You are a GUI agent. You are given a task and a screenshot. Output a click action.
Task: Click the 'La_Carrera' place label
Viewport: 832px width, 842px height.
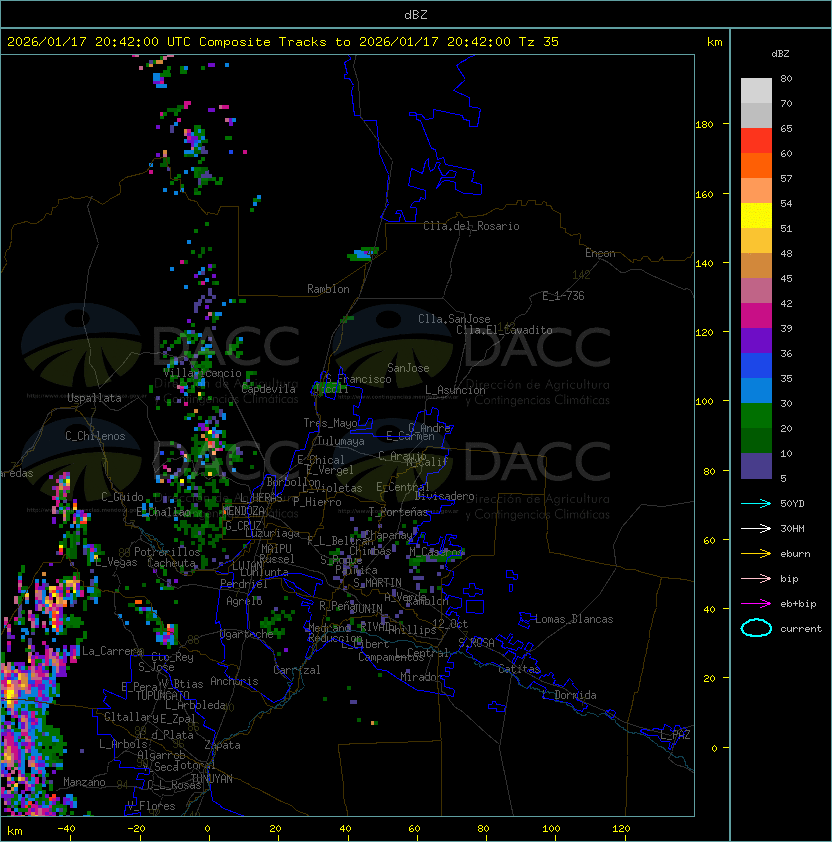point(113,651)
